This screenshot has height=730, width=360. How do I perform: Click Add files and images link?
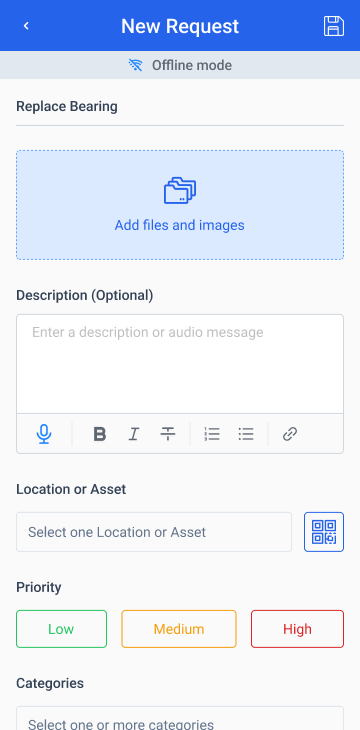[x=180, y=225]
